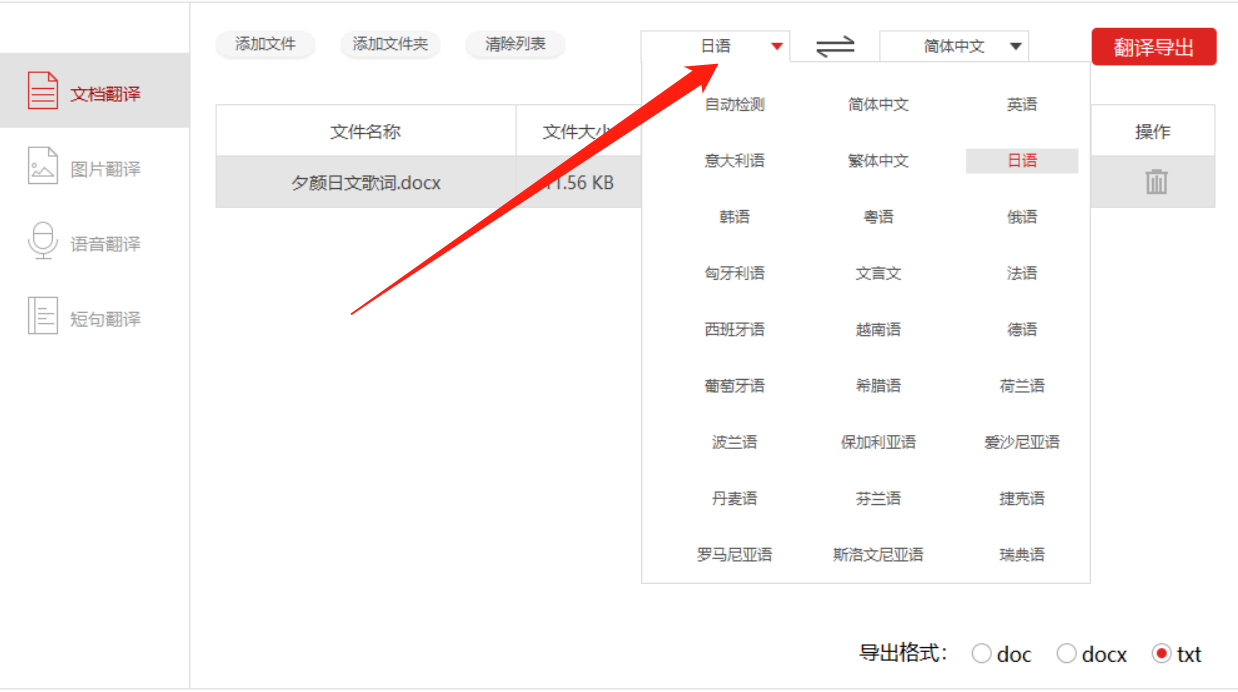Choose 罗马尼亚语 from the language list
Image resolution: width=1238 pixels, height=692 pixels.
click(x=734, y=554)
